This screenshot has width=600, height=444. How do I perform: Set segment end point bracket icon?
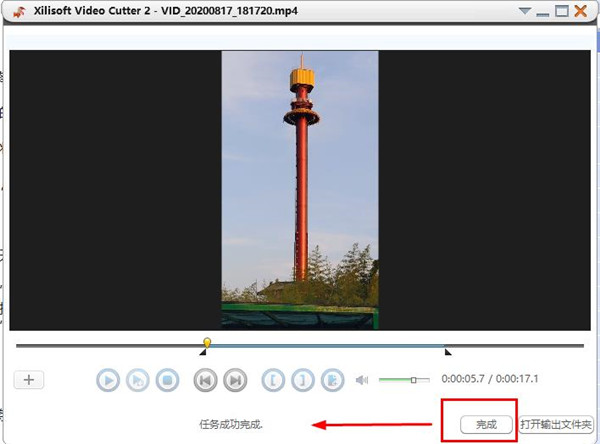tap(303, 380)
